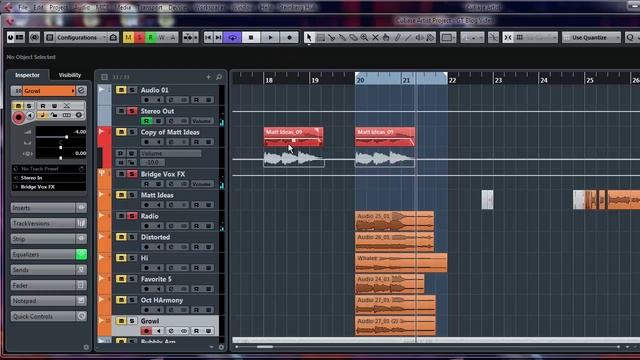
Task: Switch to the Inspector tab
Action: pos(27,75)
